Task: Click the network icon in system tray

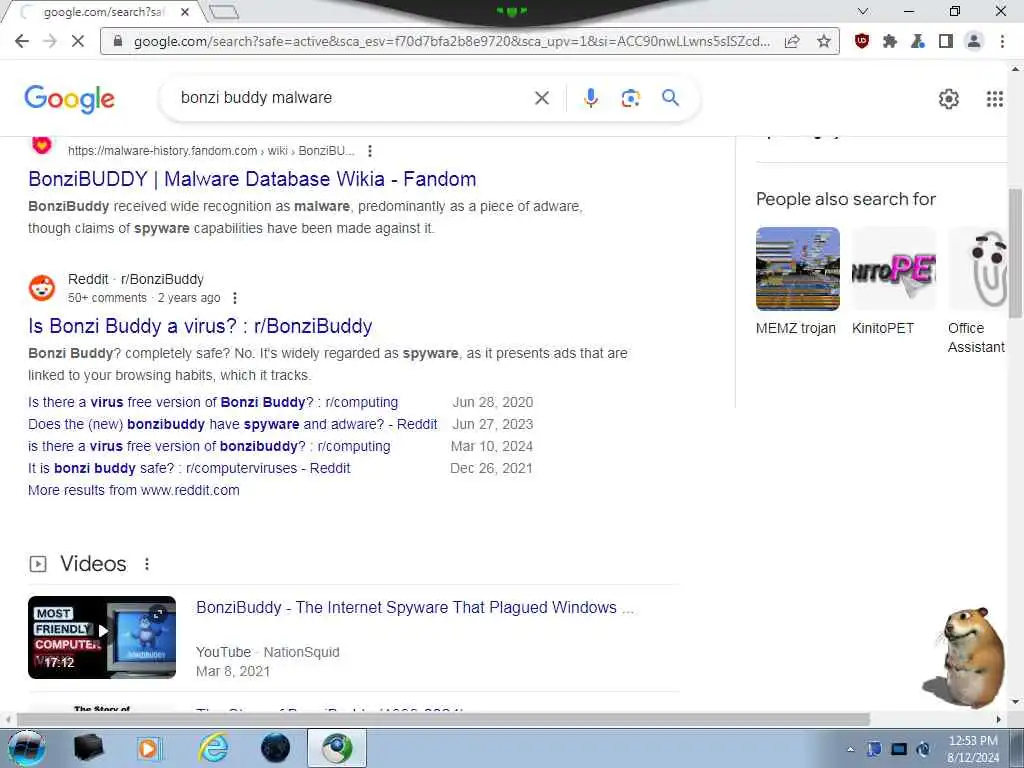Action: [899, 749]
